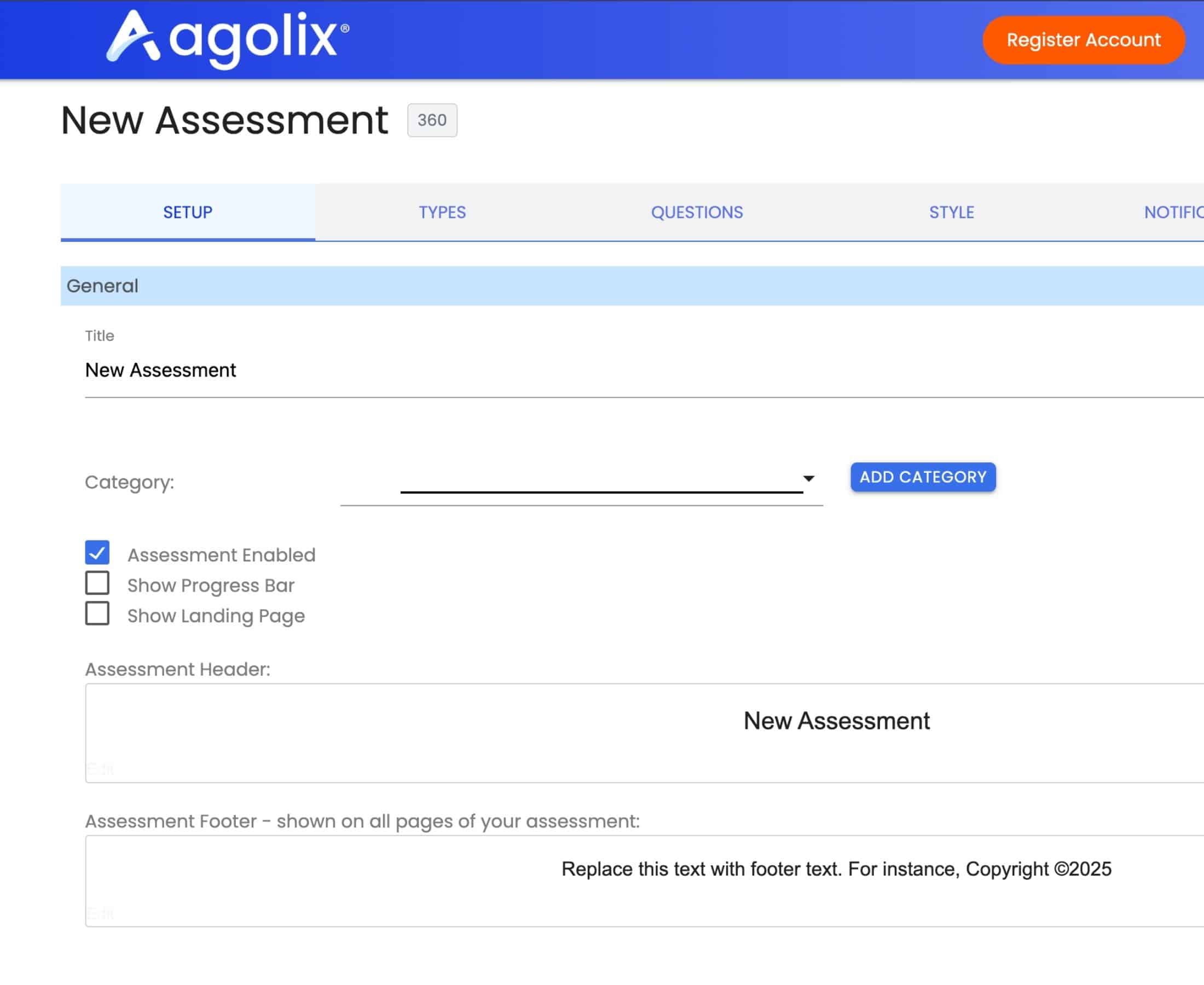1204x985 pixels.
Task: Collapse the General section header
Action: click(x=103, y=286)
